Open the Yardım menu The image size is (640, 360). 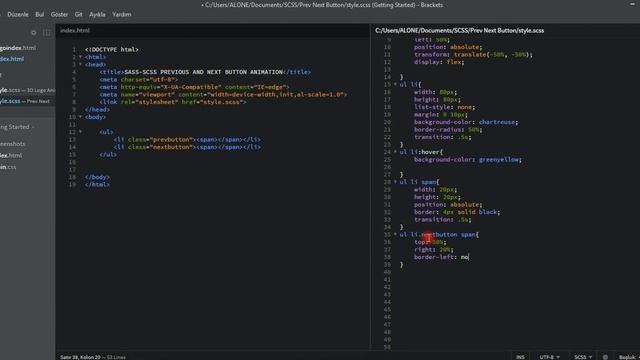click(122, 14)
